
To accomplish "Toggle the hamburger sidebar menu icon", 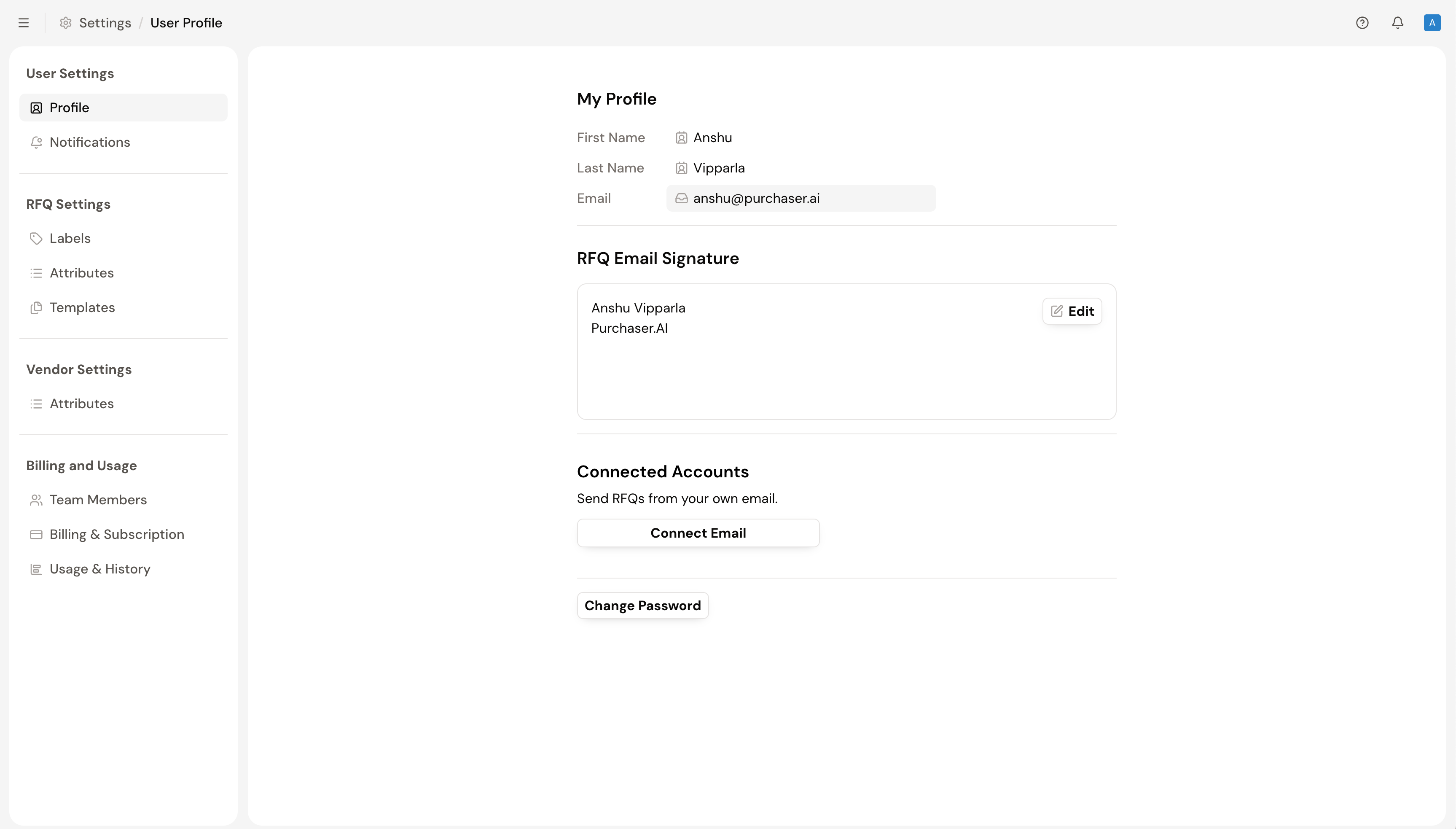I will pos(23,23).
